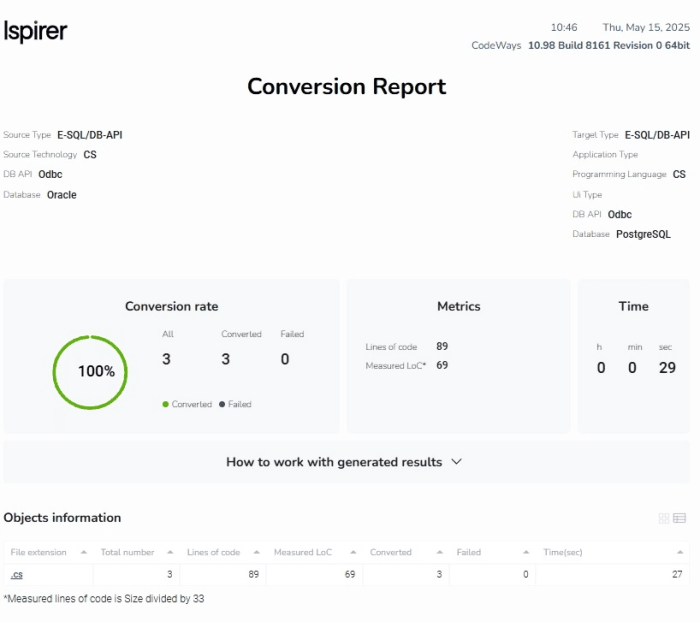Toggle the green Converted legend item

point(186,404)
